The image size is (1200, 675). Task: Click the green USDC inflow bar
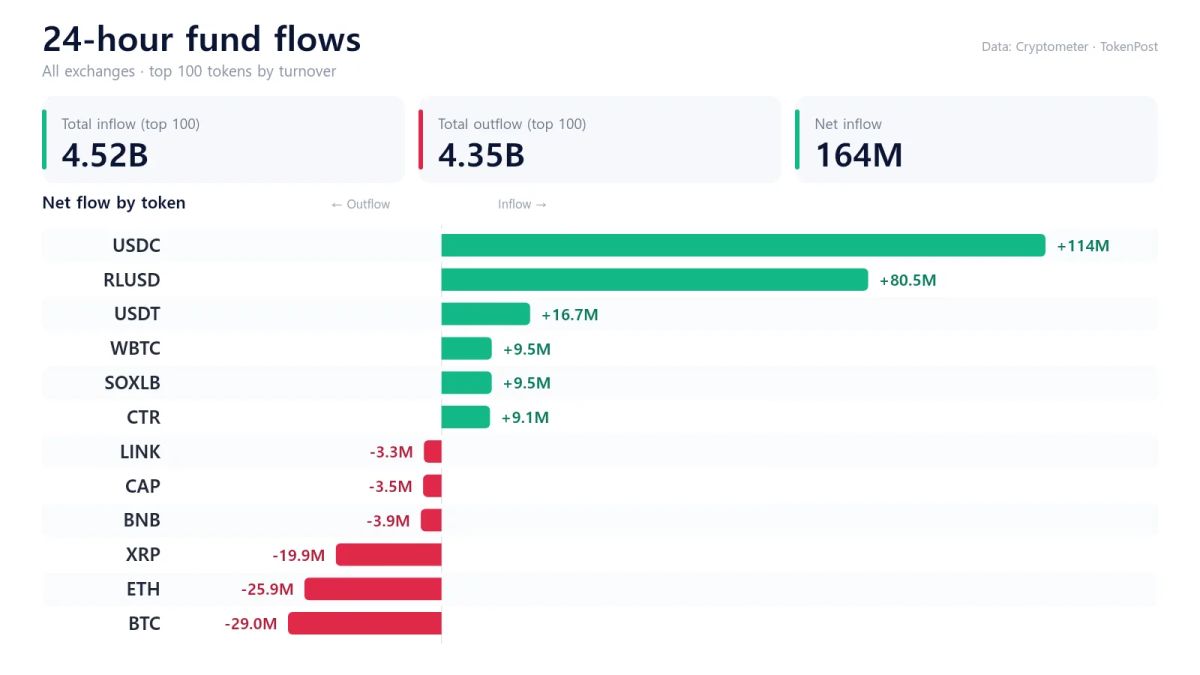click(x=743, y=246)
